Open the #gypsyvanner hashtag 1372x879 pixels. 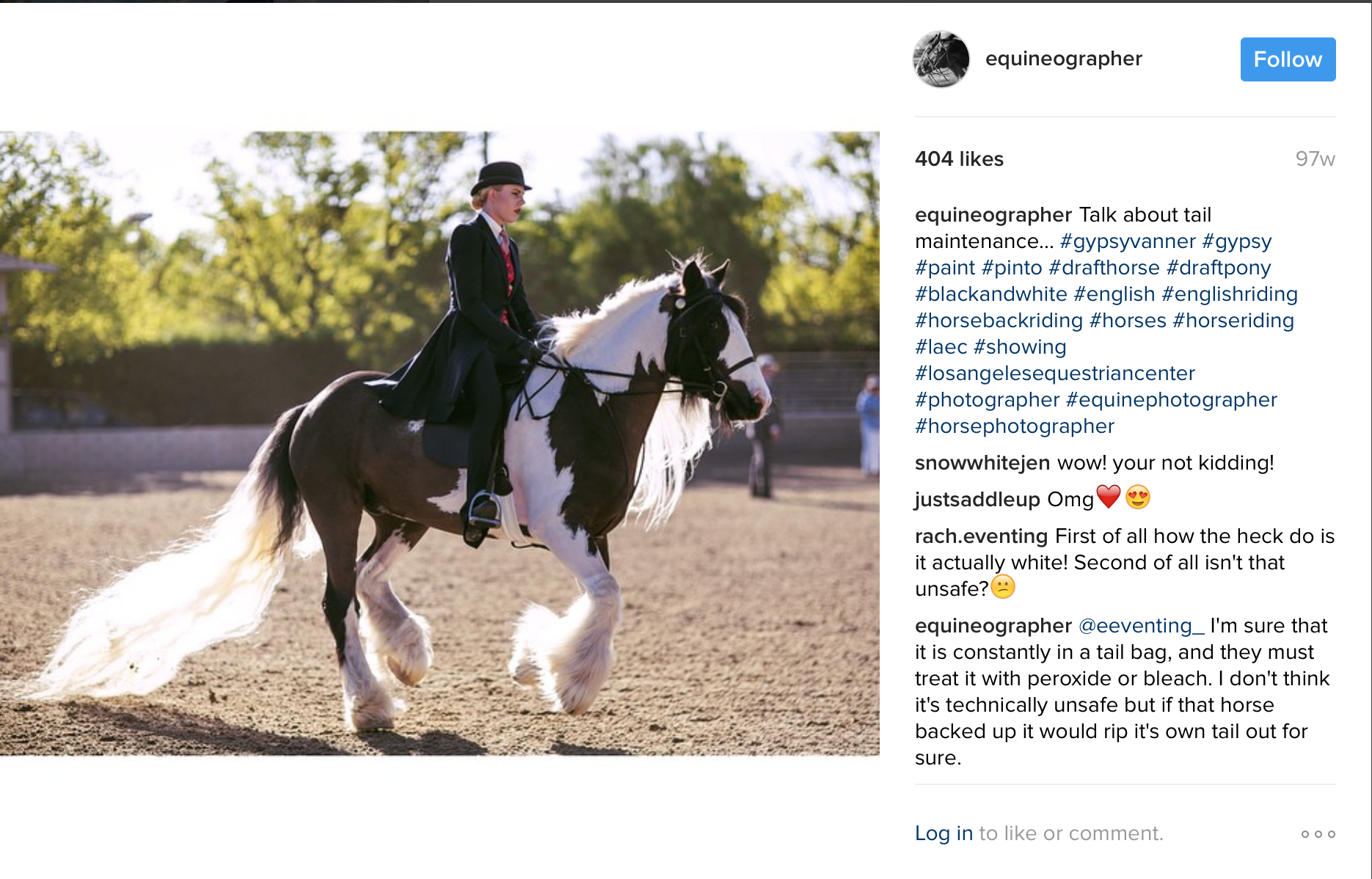pyautogui.click(x=1128, y=241)
